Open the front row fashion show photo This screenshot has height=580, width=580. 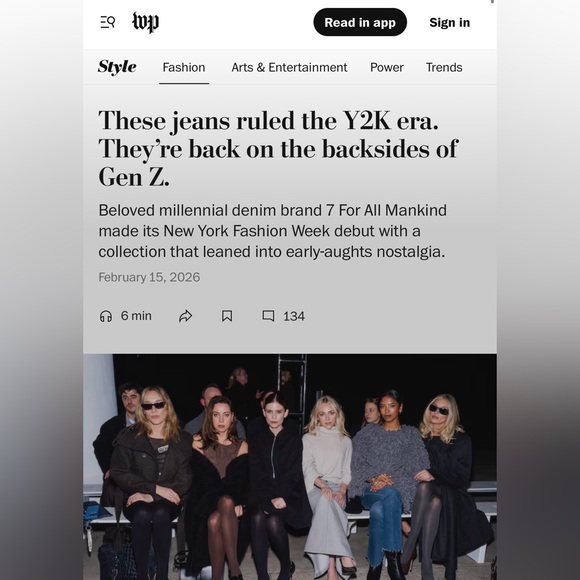tap(290, 467)
